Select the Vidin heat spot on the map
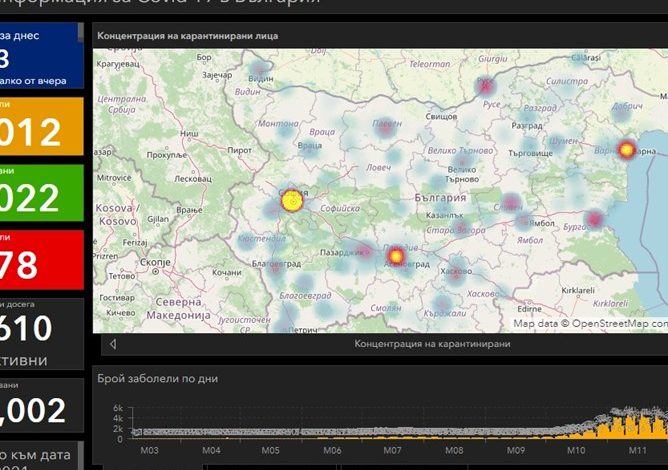Viewport: 668px width, 470px height. click(x=261, y=71)
